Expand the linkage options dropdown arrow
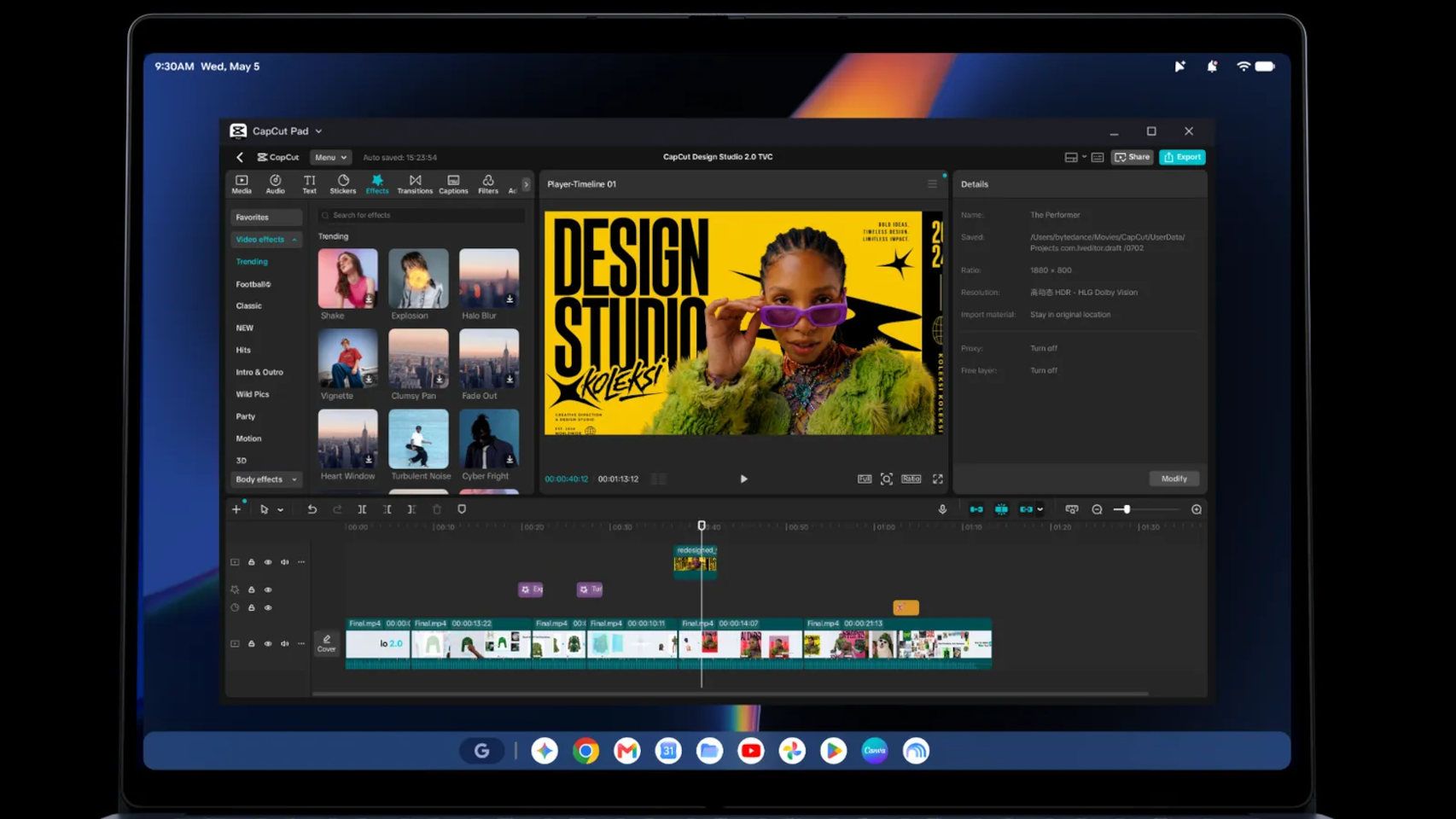Screen dimensions: 1456x819 click(x=1040, y=510)
